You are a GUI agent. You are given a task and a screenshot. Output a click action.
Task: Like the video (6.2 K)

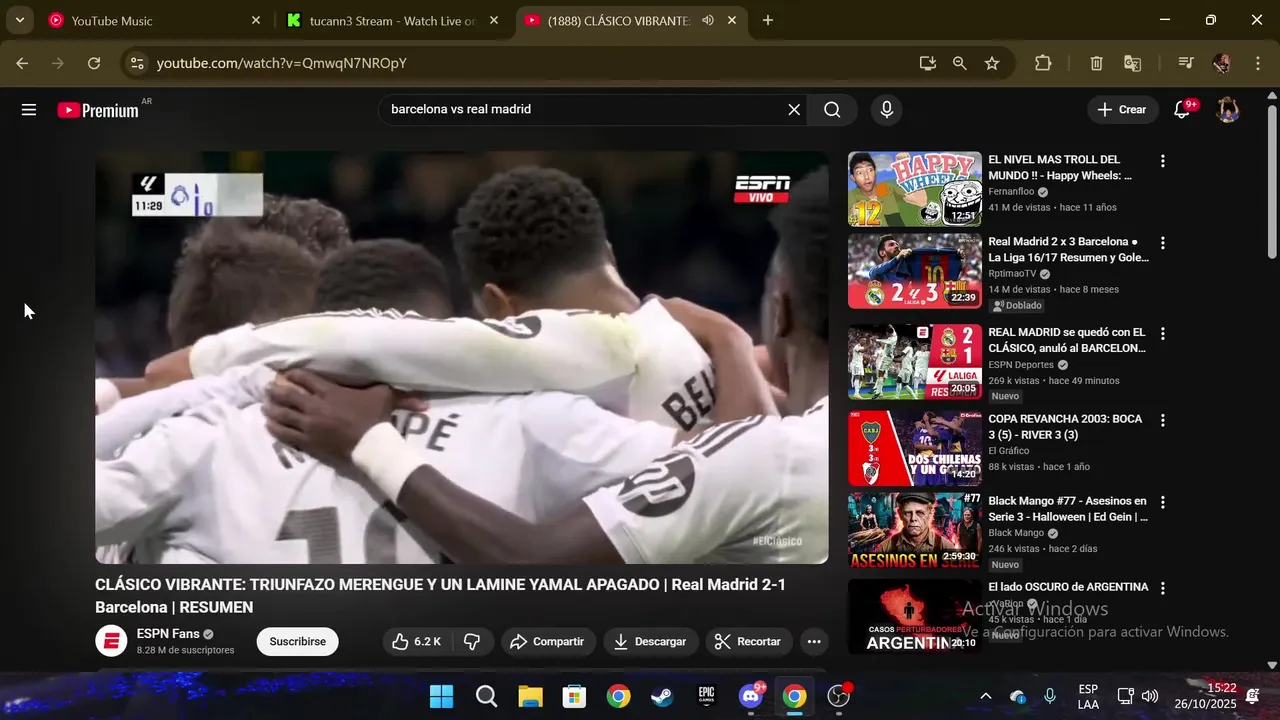click(416, 642)
